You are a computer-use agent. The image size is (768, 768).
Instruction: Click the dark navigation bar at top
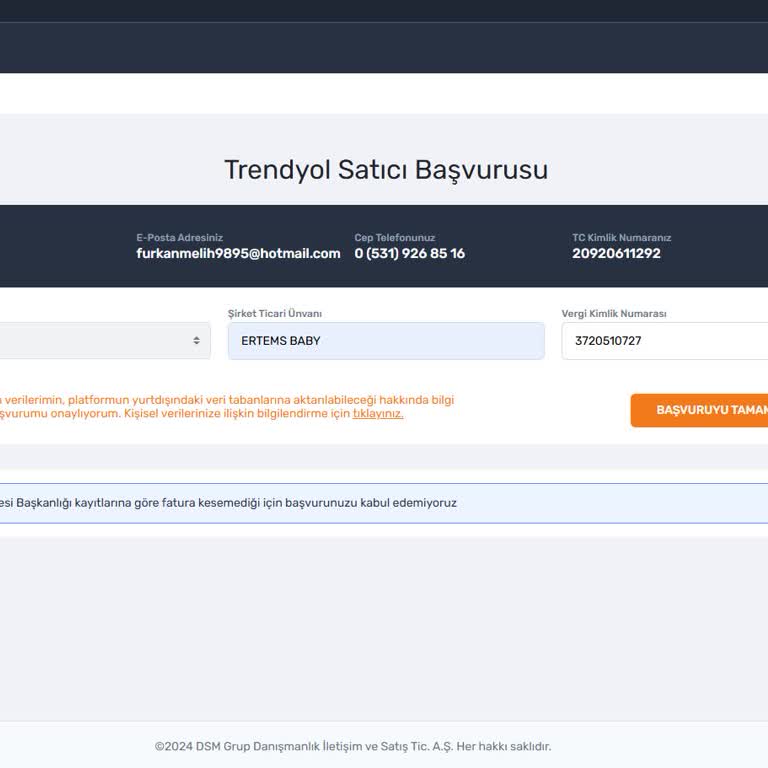tap(384, 48)
